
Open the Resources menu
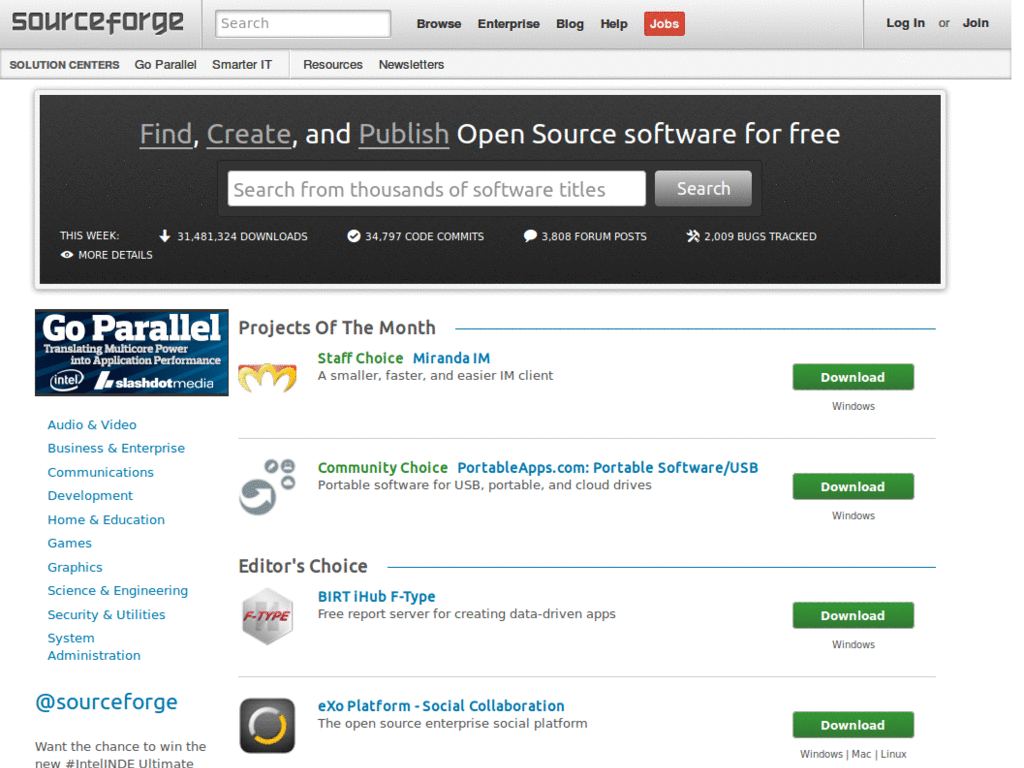click(332, 65)
